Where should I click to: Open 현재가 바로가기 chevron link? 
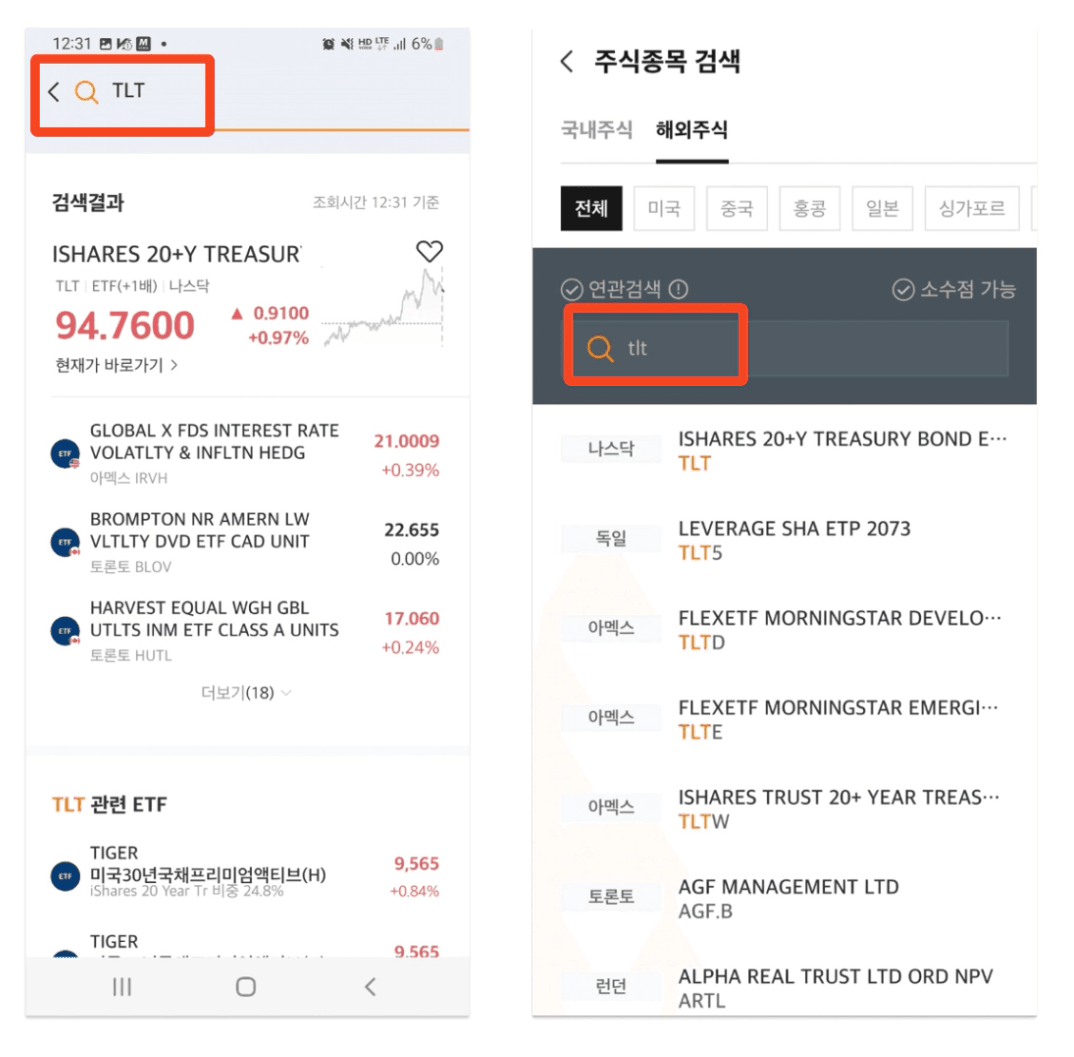tap(116, 365)
